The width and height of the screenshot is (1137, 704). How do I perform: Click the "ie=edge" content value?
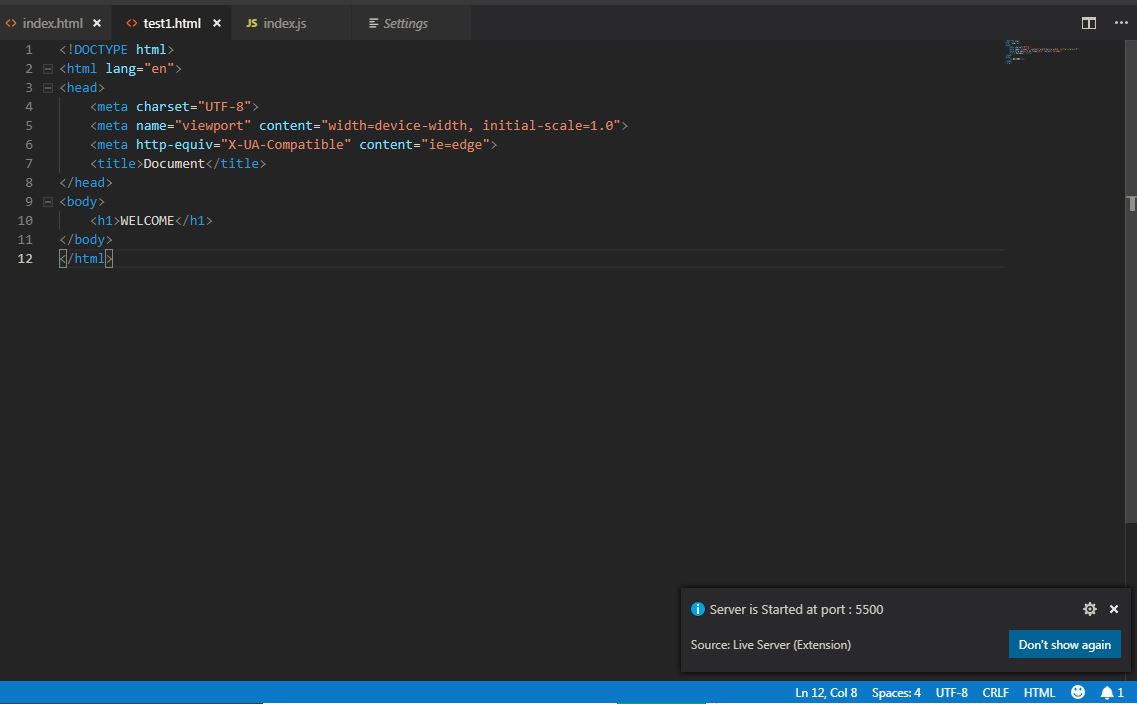[455, 144]
